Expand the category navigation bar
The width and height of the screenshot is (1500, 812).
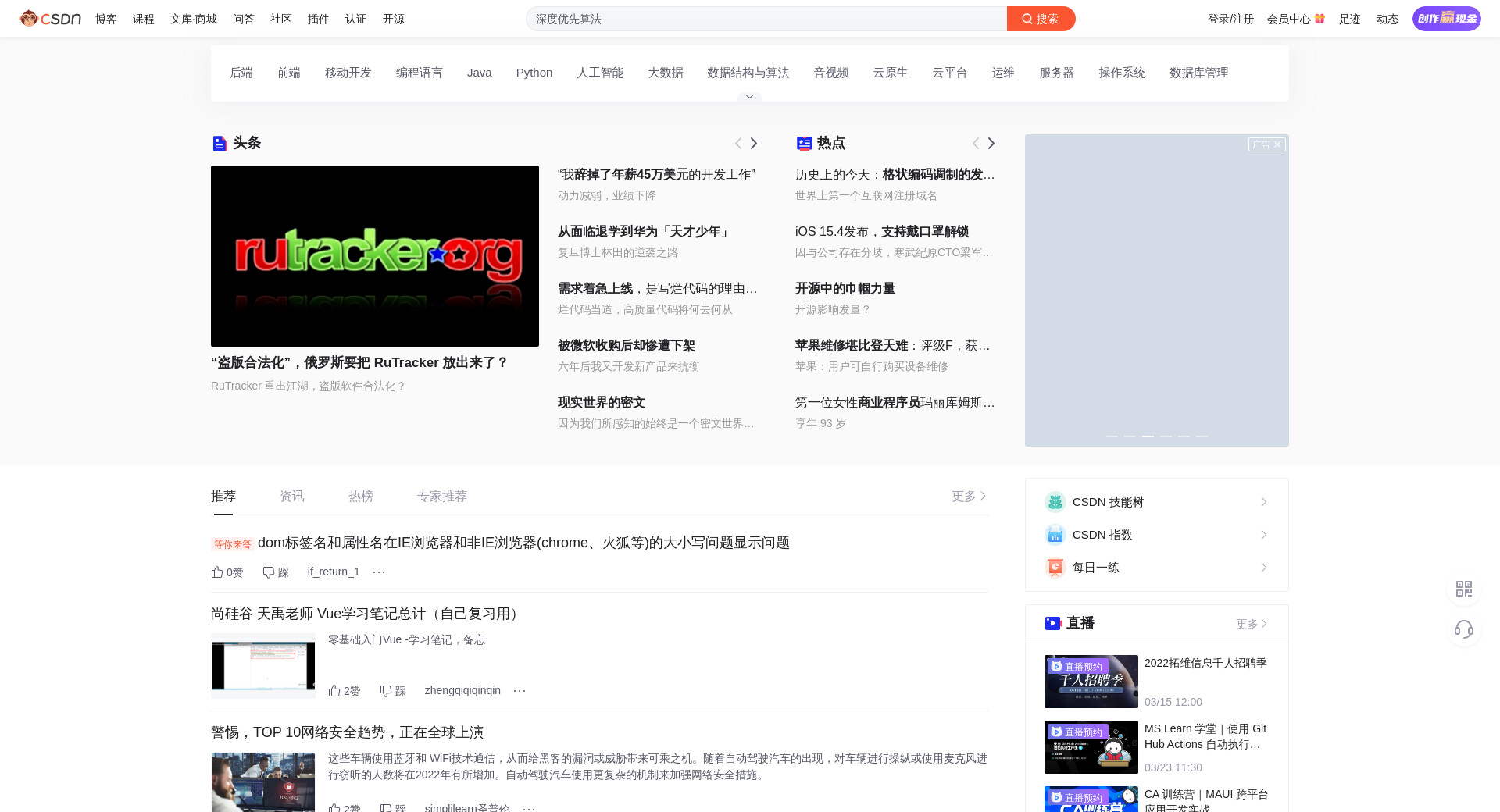[x=749, y=97]
